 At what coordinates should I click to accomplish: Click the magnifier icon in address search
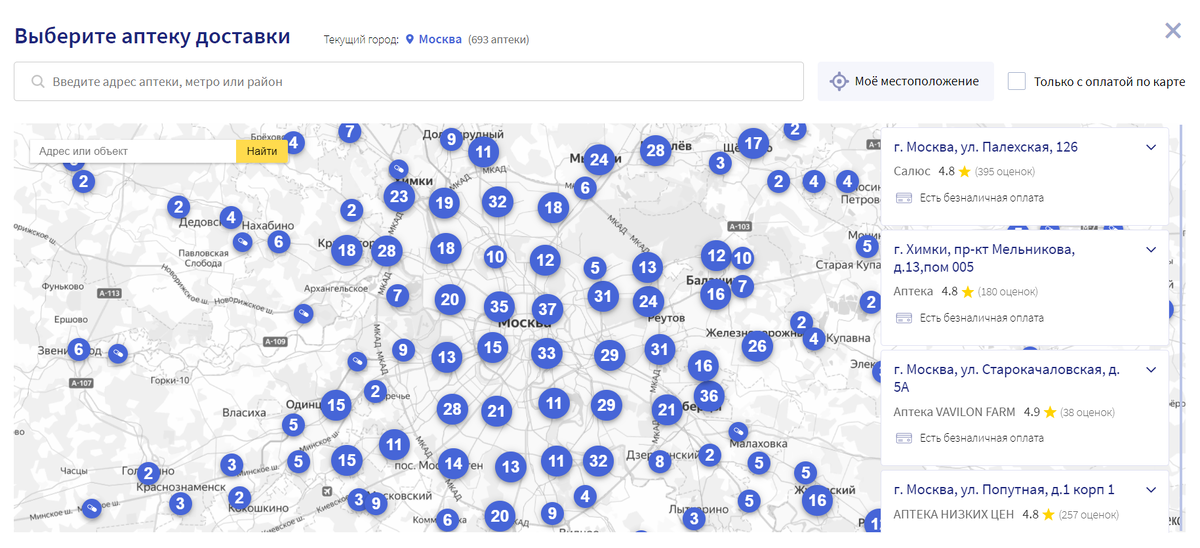(x=38, y=82)
